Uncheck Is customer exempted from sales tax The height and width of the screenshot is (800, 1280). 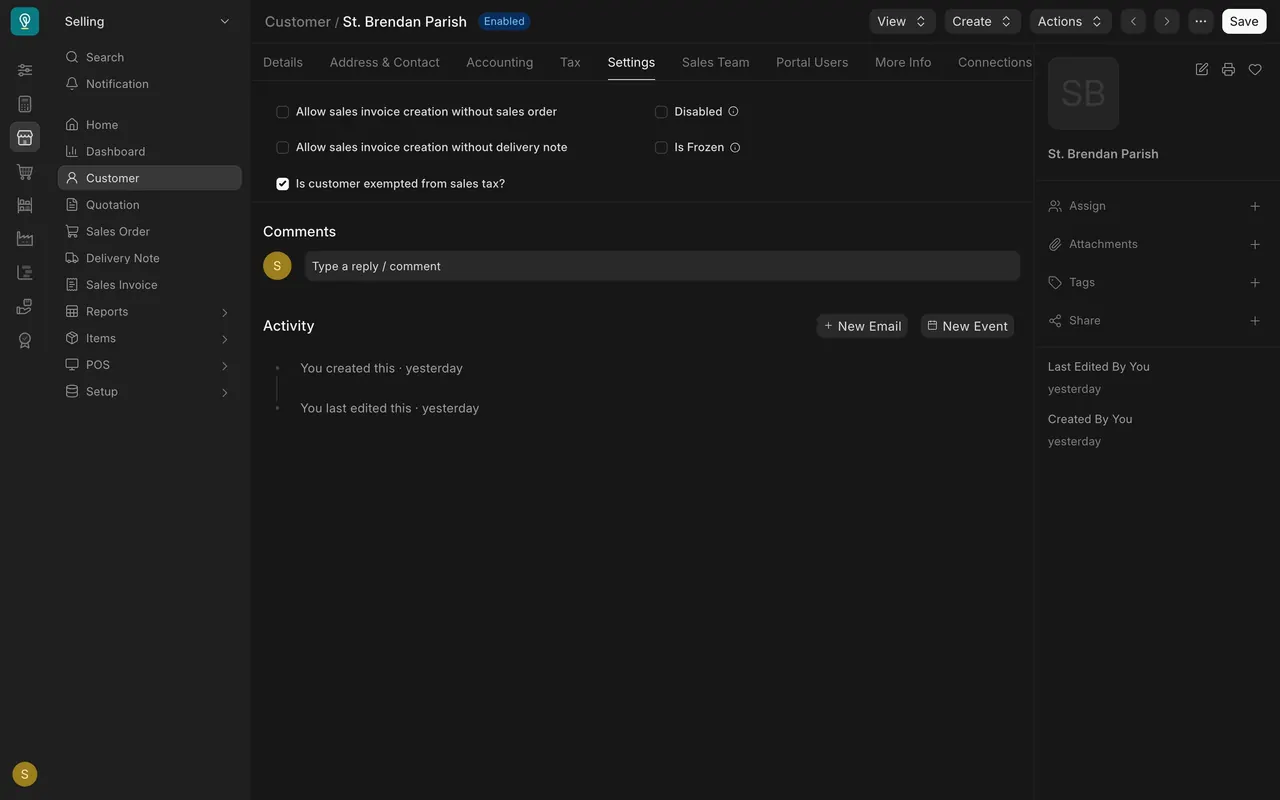tap(282, 184)
